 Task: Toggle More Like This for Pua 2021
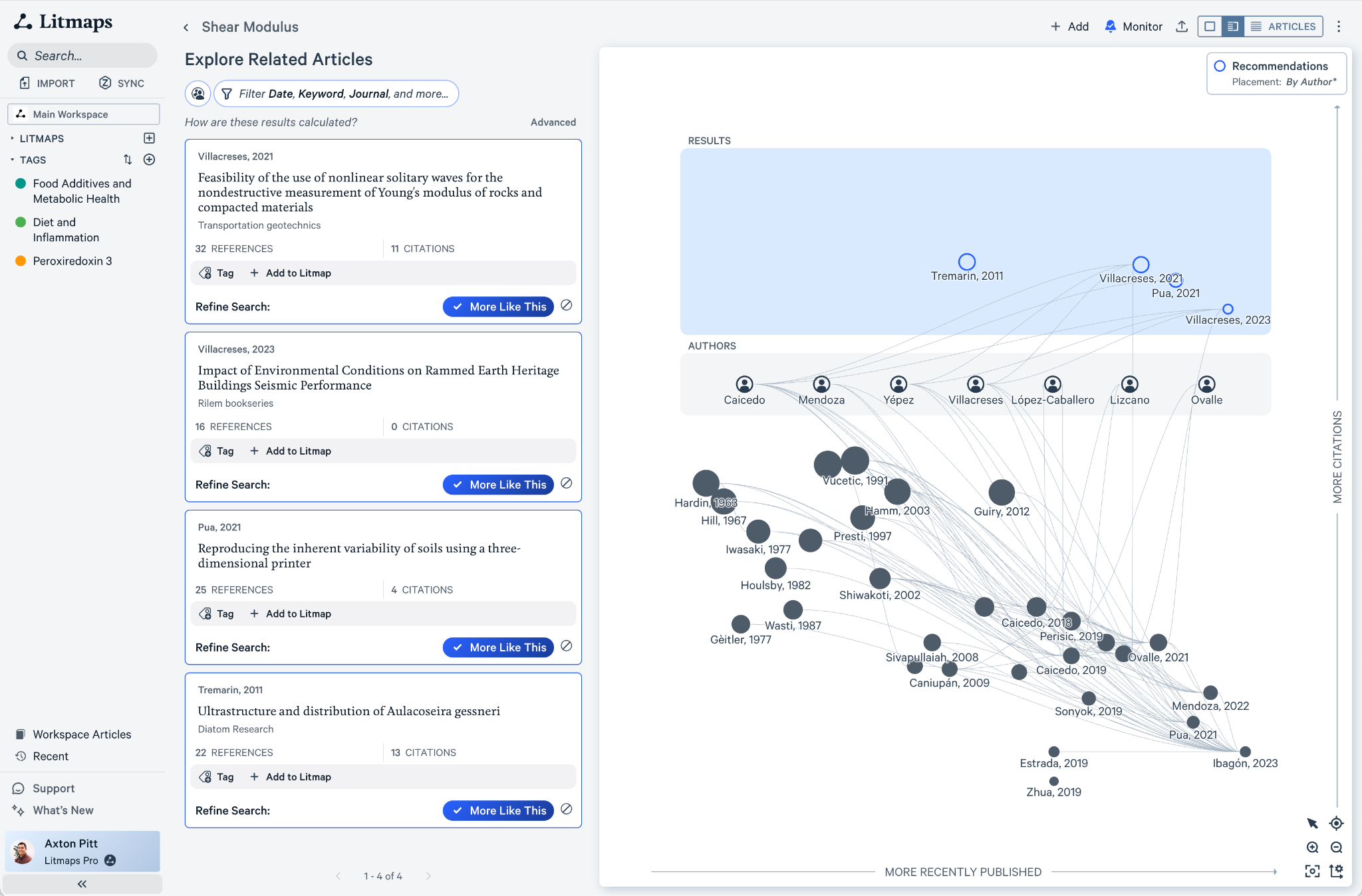[498, 647]
